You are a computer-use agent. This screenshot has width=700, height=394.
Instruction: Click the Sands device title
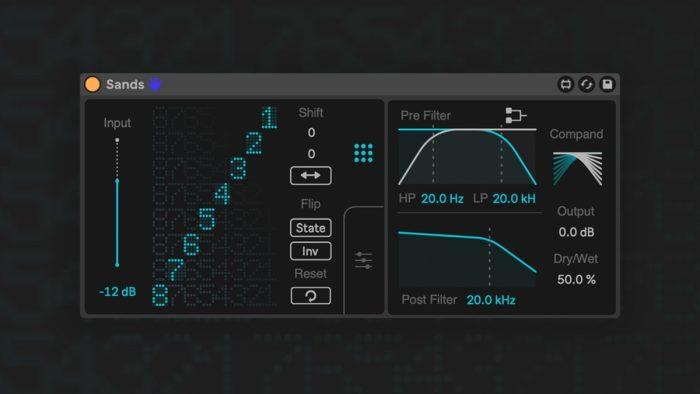[125, 84]
